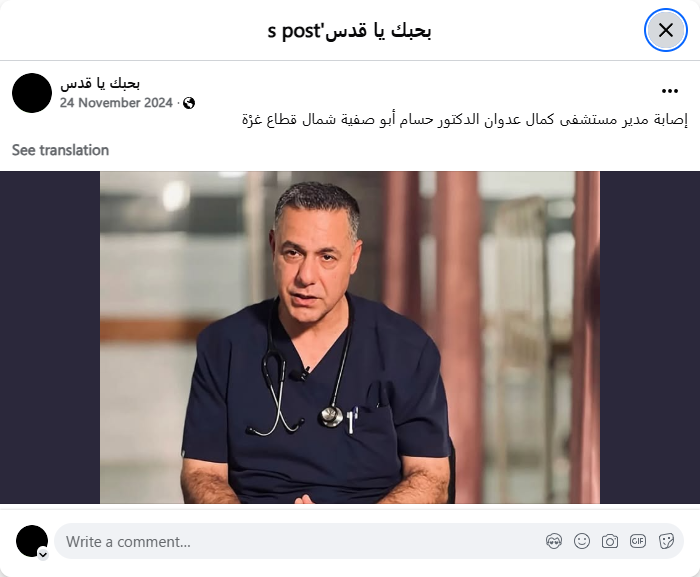Open the 24 November 2024 timestamp link
The width and height of the screenshot is (700, 577).
coord(116,103)
